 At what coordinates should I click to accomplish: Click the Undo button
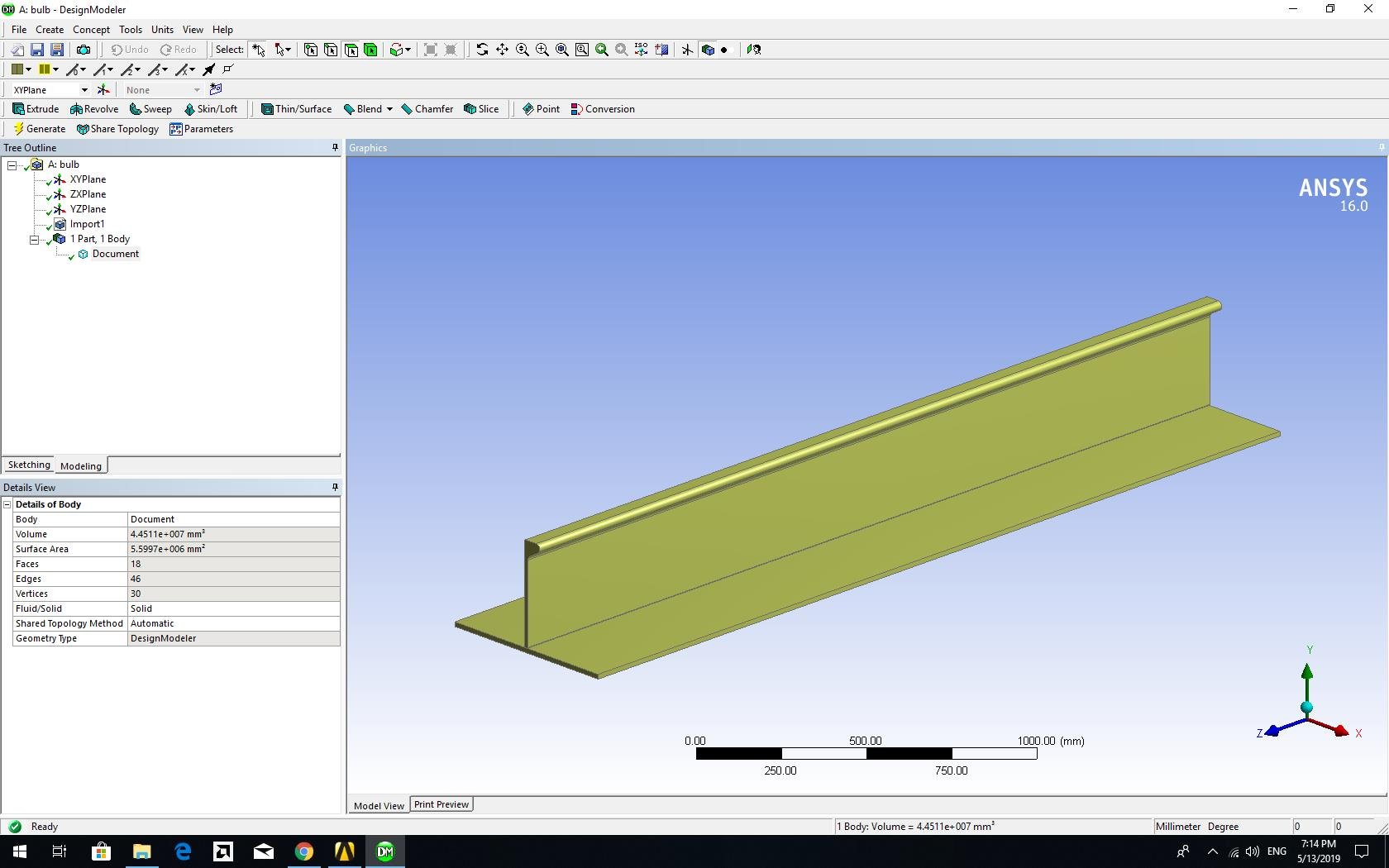[130, 50]
